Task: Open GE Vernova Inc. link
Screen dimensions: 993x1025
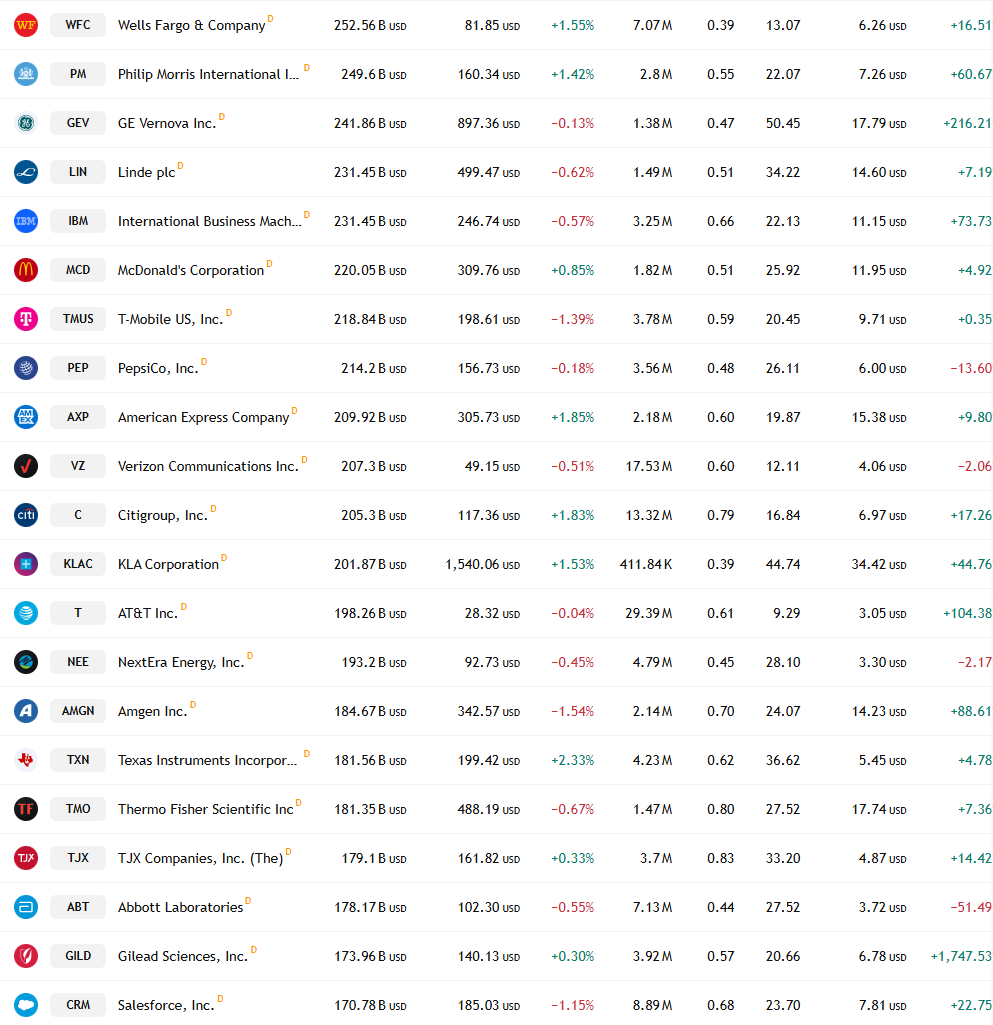Action: pyautogui.click(x=167, y=124)
